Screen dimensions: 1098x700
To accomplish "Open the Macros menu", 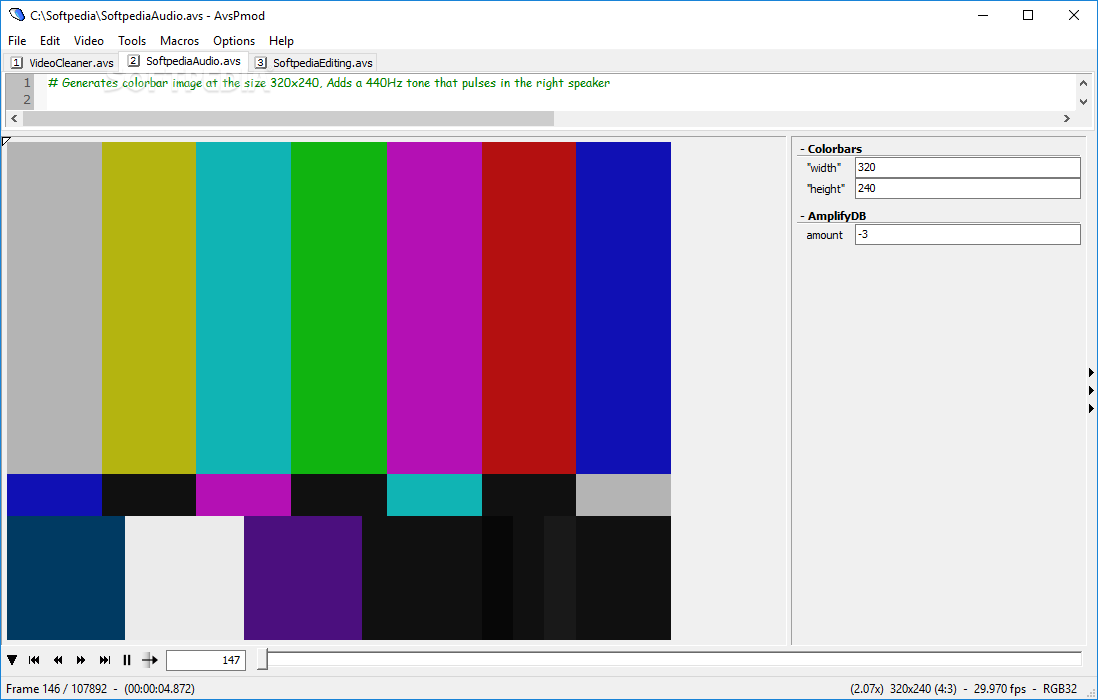I will (179, 41).
